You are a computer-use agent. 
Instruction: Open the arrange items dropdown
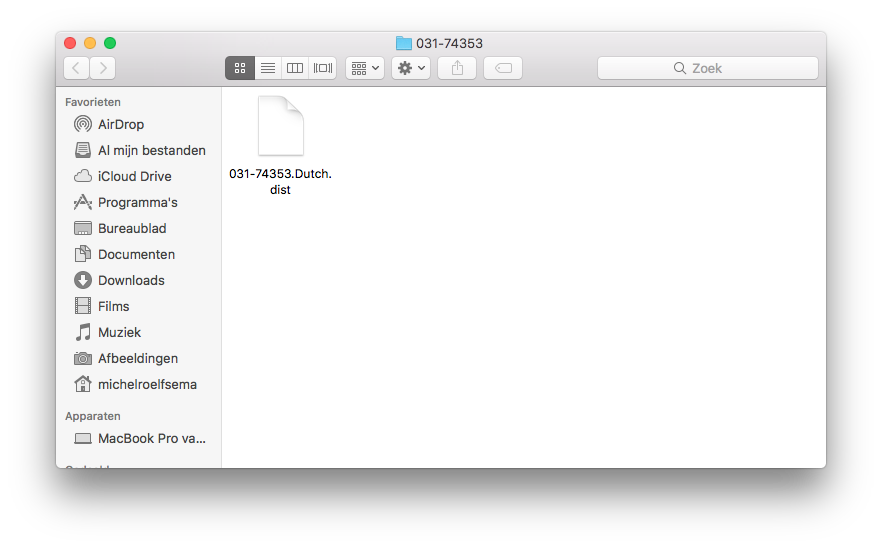pos(365,68)
